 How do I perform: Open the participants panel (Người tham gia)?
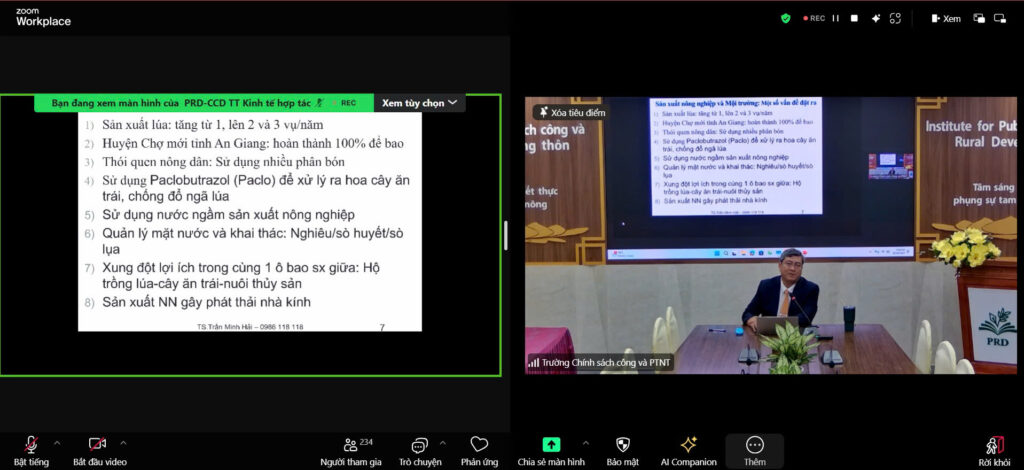350,449
